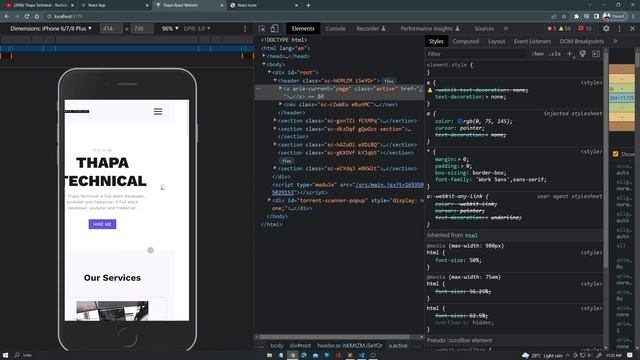Image resolution: width=640 pixels, height=360 pixels.
Task: Select the section sc-eCYdqJ element row
Action: tap(347, 168)
